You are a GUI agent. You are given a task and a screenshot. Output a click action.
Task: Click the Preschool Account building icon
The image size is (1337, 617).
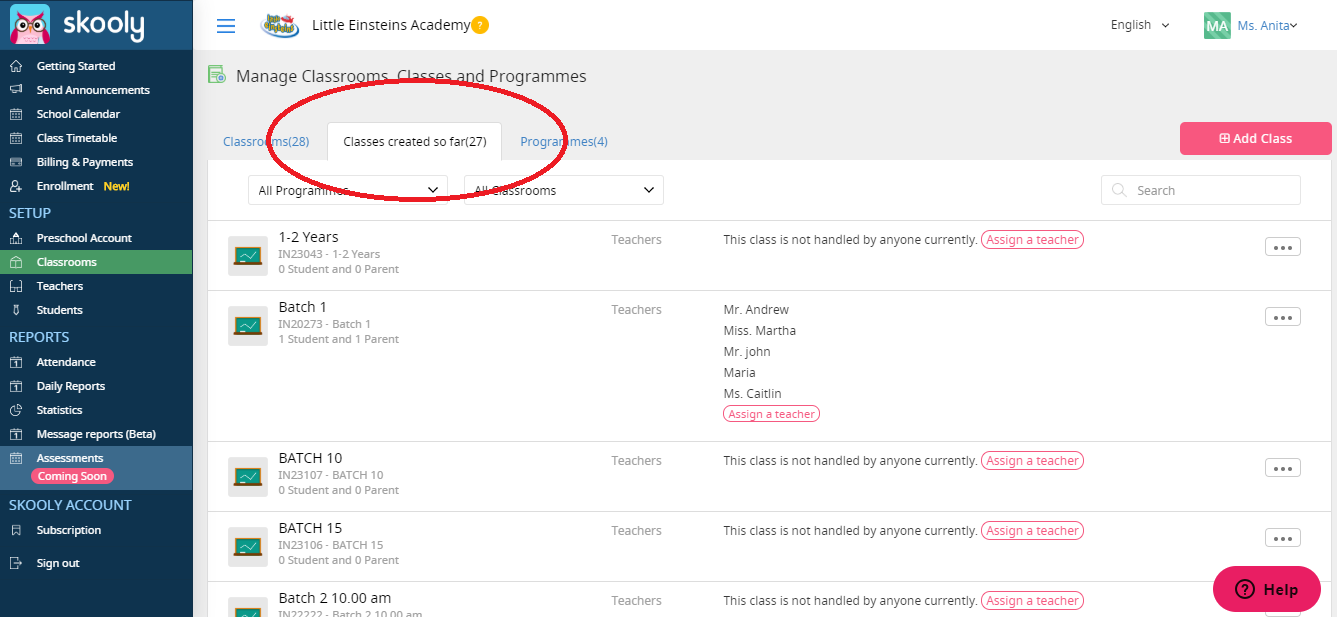click(15, 238)
